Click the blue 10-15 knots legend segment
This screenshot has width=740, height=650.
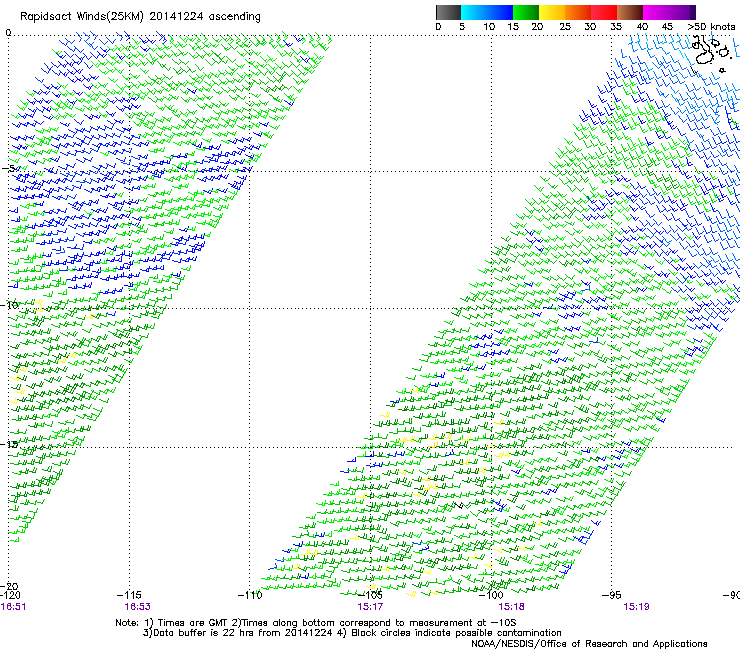500,12
